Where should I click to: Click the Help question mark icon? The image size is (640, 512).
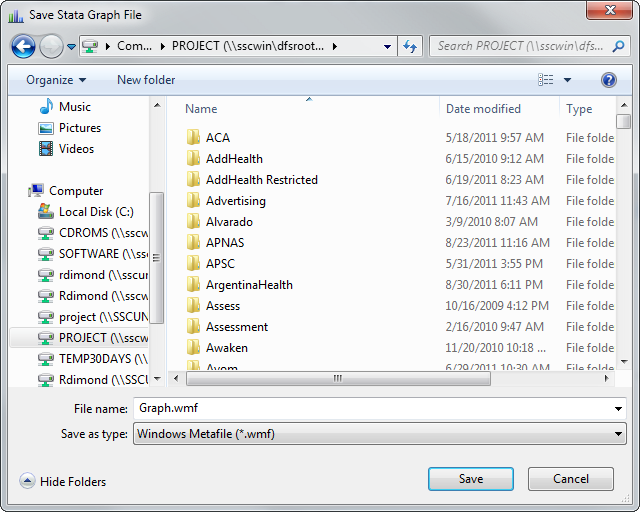[609, 80]
